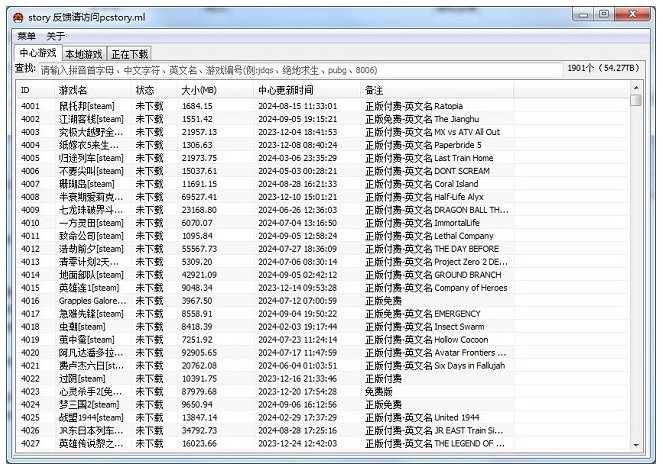Screen dimensions: 663x471
Task: Click note THE LEGEND OF … cell
Action: pyautogui.click(x=435, y=444)
